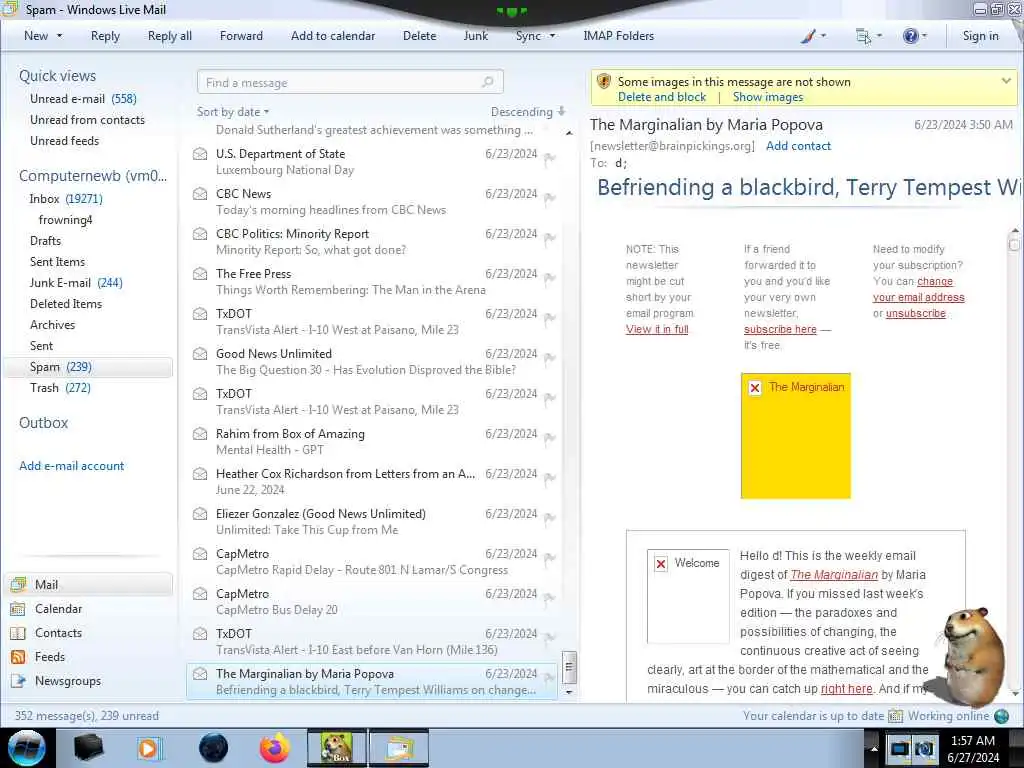Expand the New button dropdown arrow

[59, 36]
